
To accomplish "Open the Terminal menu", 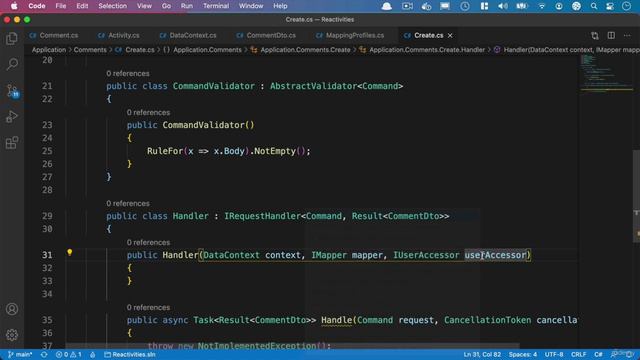I will (x=216, y=6).
